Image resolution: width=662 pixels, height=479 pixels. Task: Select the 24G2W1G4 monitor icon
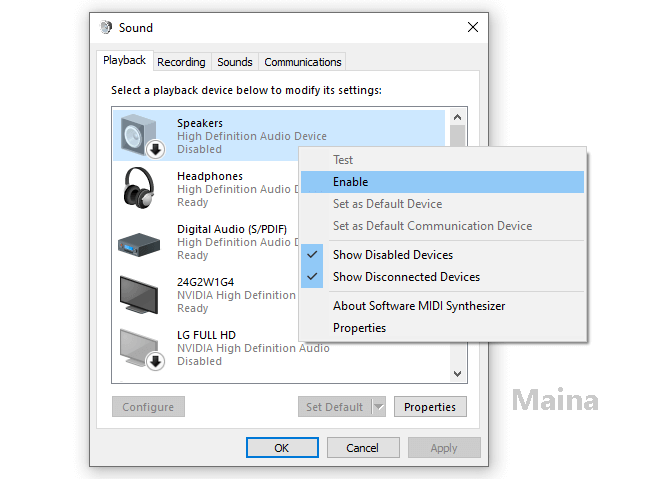139,295
